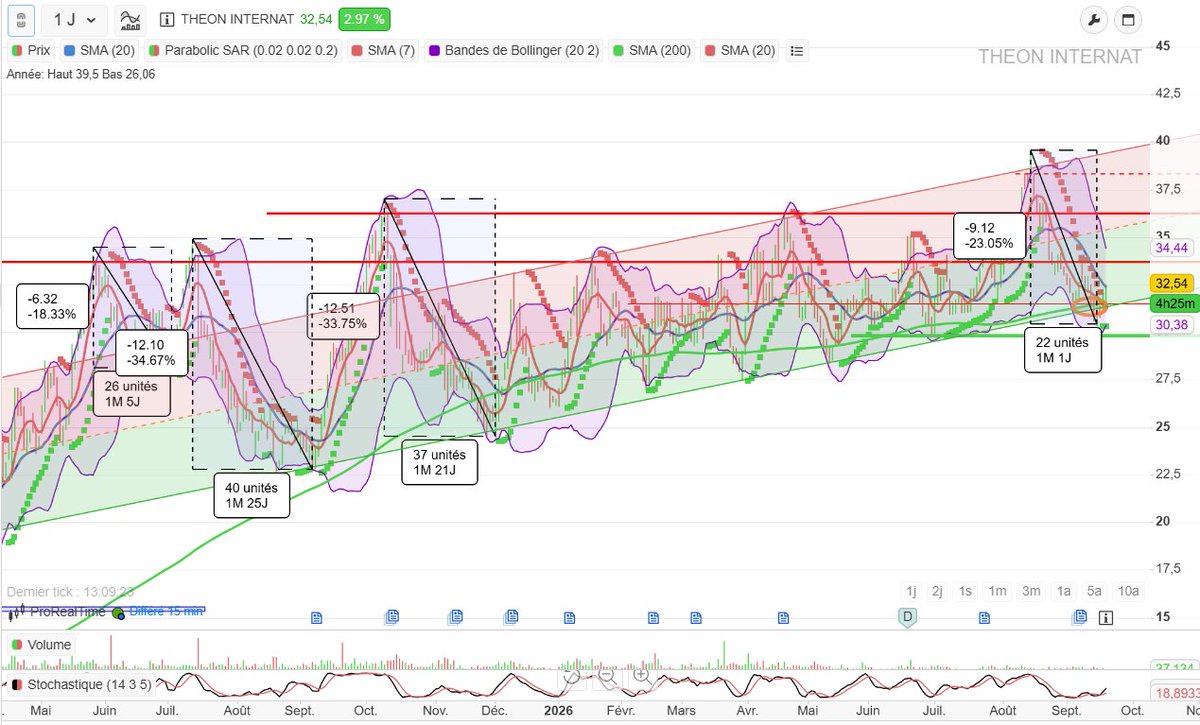Viewport: 1200px width, 725px height.
Task: Click the green 2.97 % change badge
Action: click(x=364, y=19)
